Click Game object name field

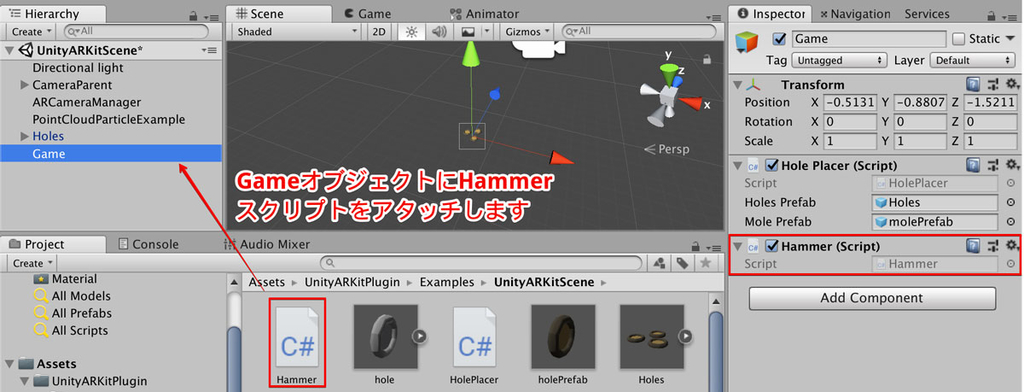869,39
